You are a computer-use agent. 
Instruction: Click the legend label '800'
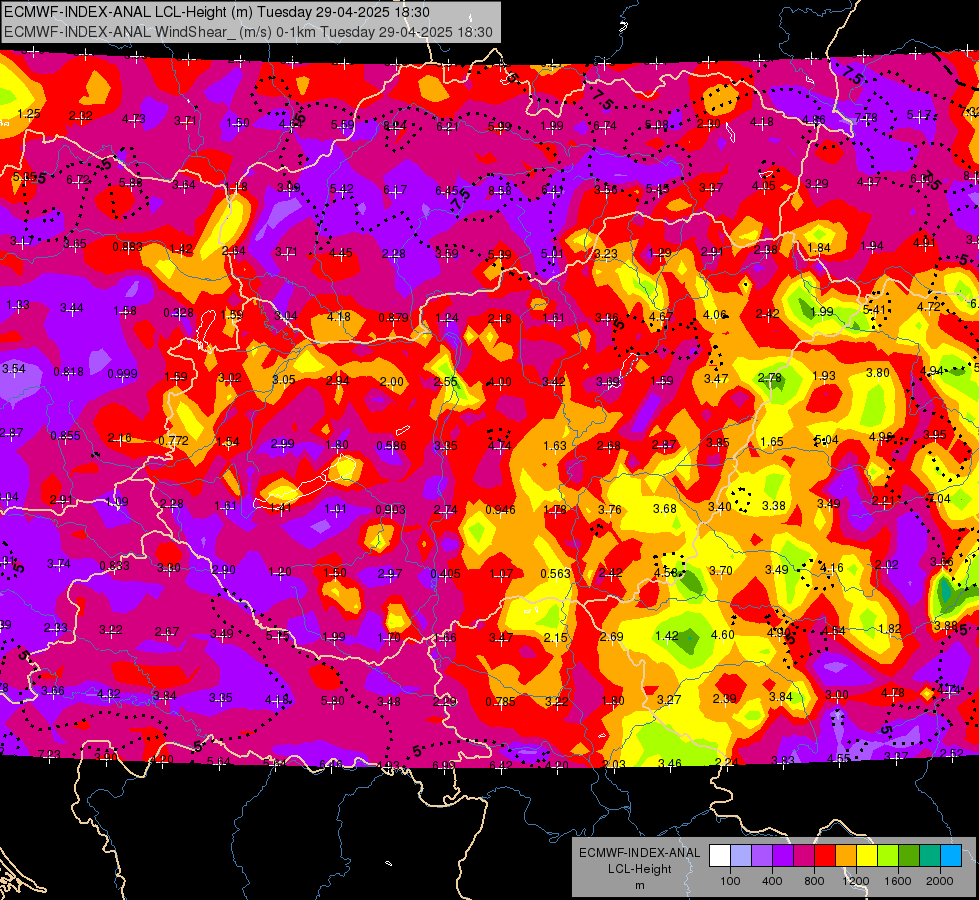(x=814, y=881)
